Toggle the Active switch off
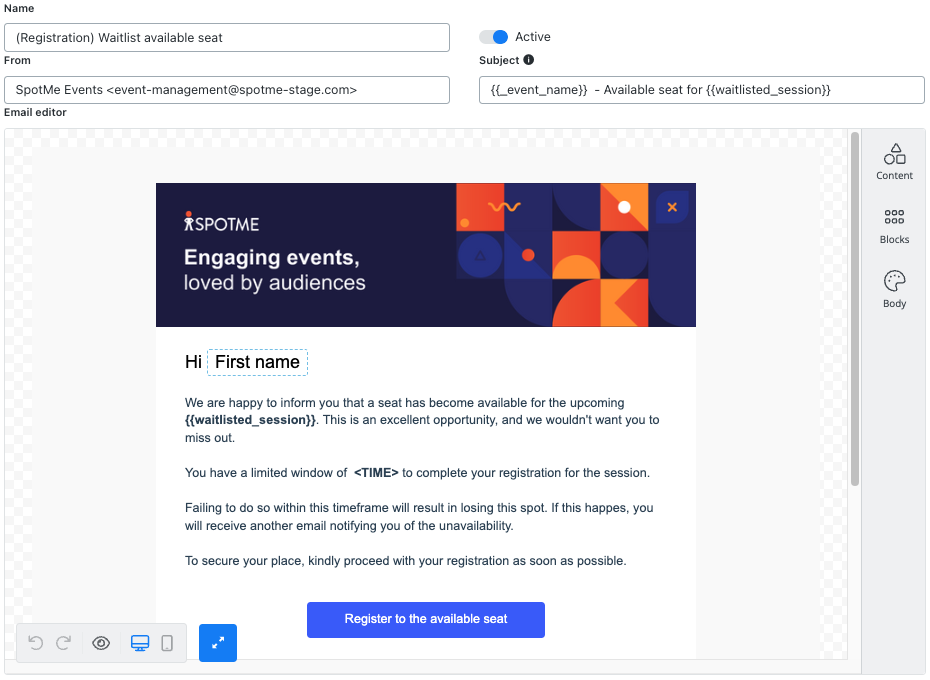Screen dimensions: 930x680 click(494, 37)
